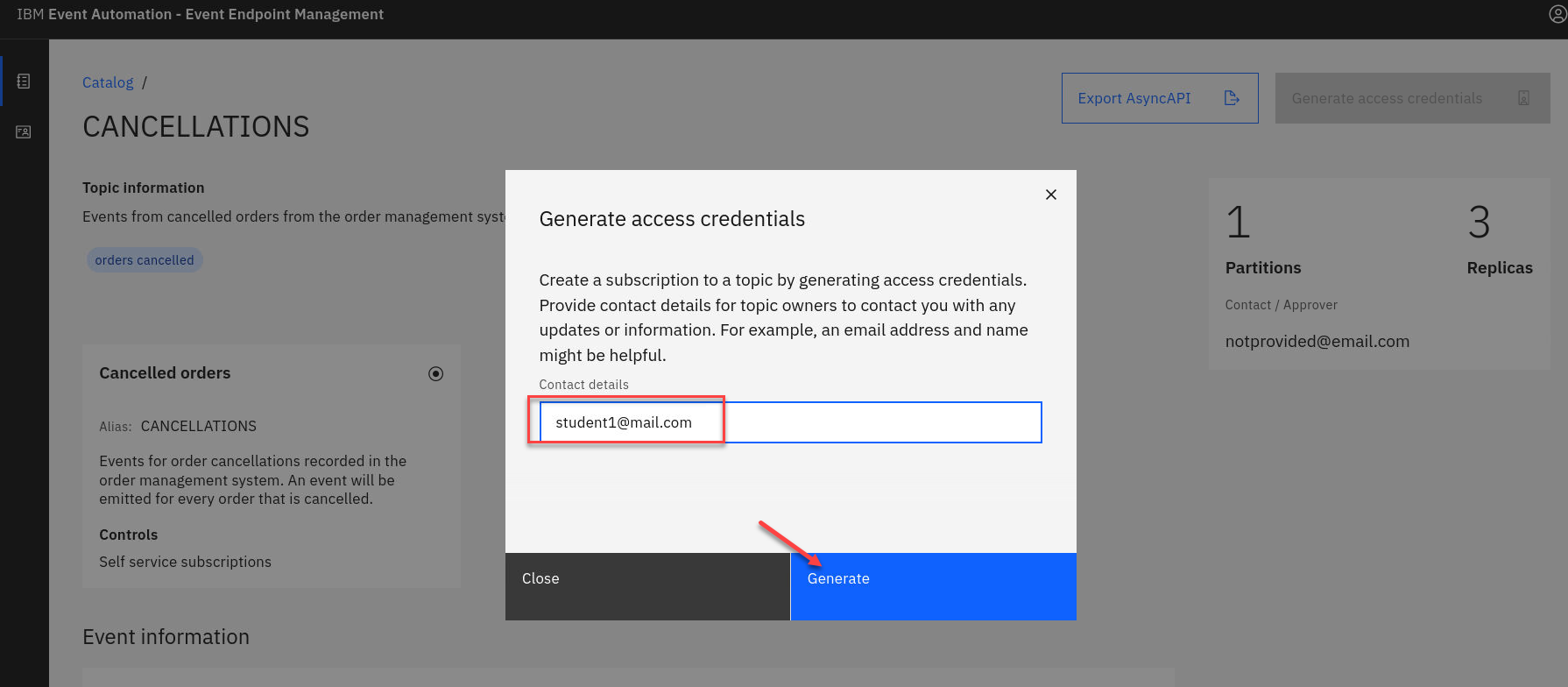Click the IBM Event Automation header title
This screenshot has height=687, width=1568.
tap(200, 14)
